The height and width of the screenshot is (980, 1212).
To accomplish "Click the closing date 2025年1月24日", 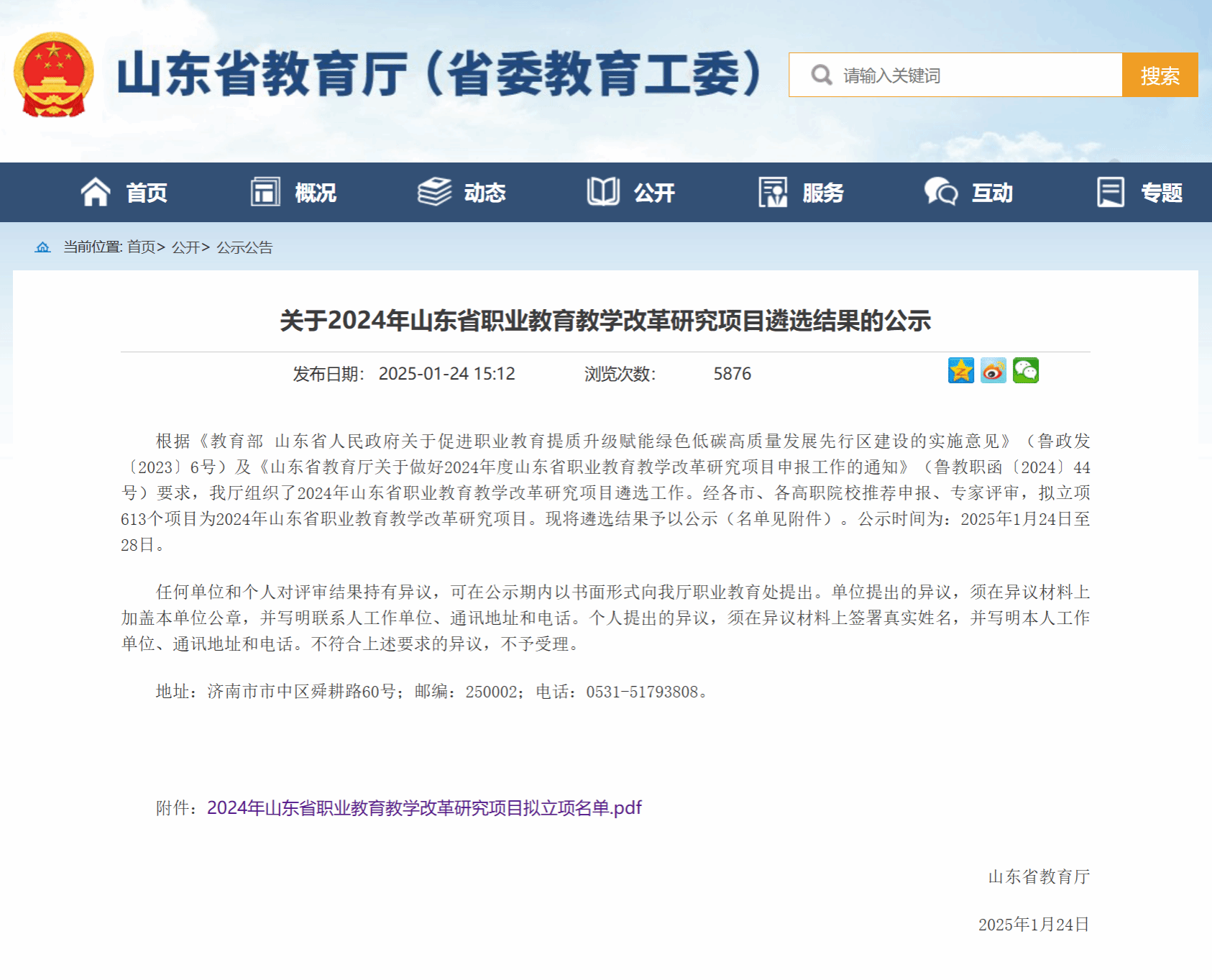I will click(x=1034, y=925).
